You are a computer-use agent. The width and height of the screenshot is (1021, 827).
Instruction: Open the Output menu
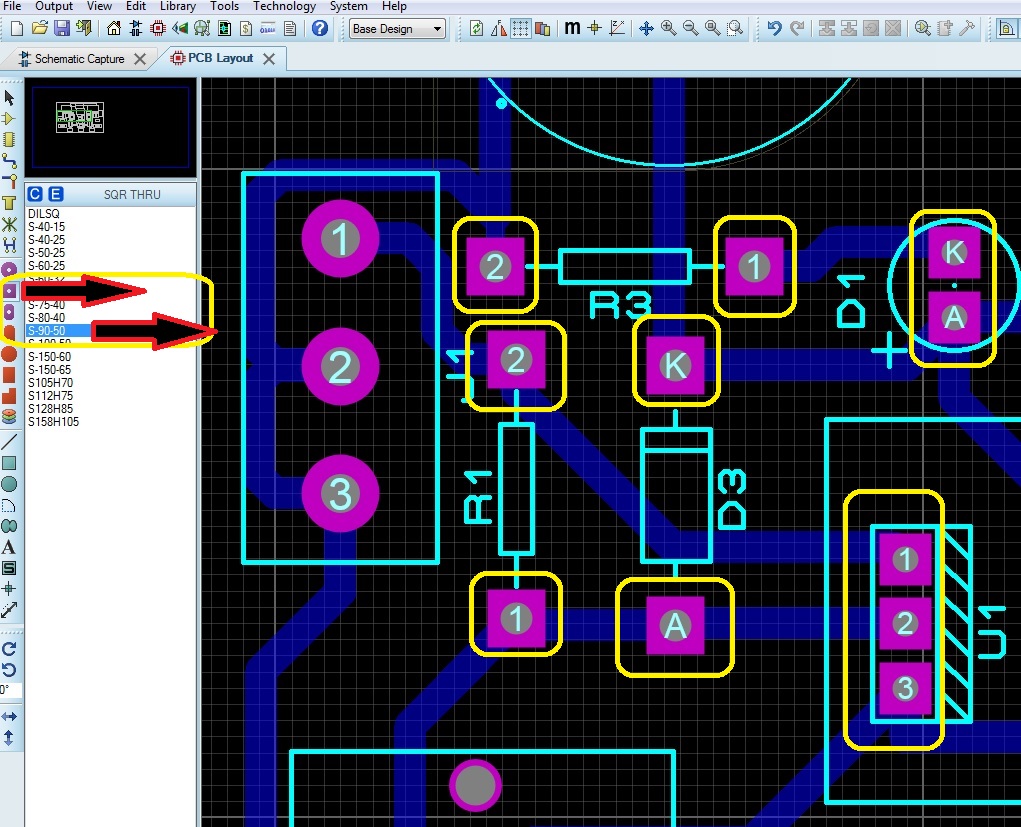(x=53, y=6)
